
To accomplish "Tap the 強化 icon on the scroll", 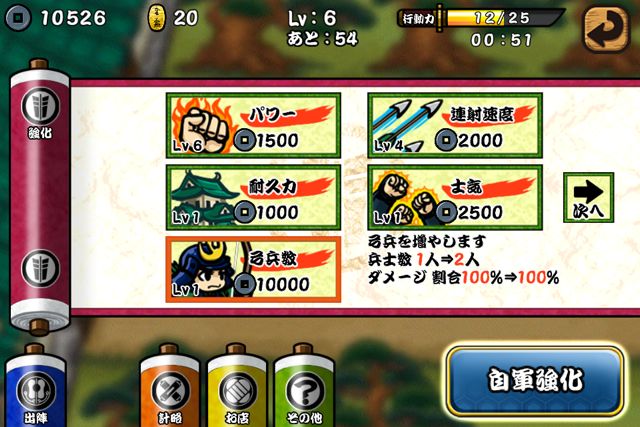I will click(x=40, y=112).
